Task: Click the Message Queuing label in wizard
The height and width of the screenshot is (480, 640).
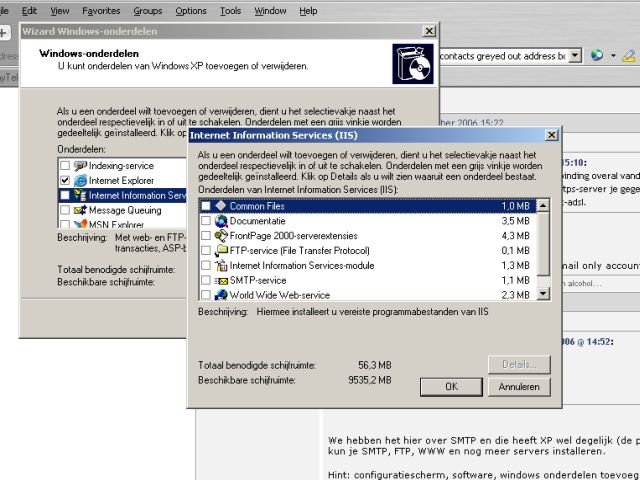Action: pyautogui.click(x=125, y=210)
